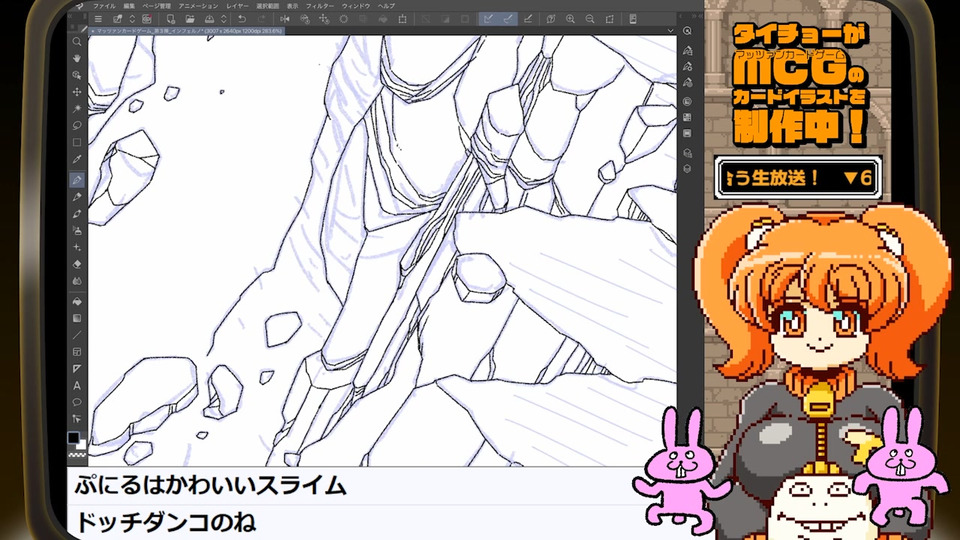The width and height of the screenshot is (960, 540).
Task: Open the ヘルプ menu
Action: (x=386, y=6)
